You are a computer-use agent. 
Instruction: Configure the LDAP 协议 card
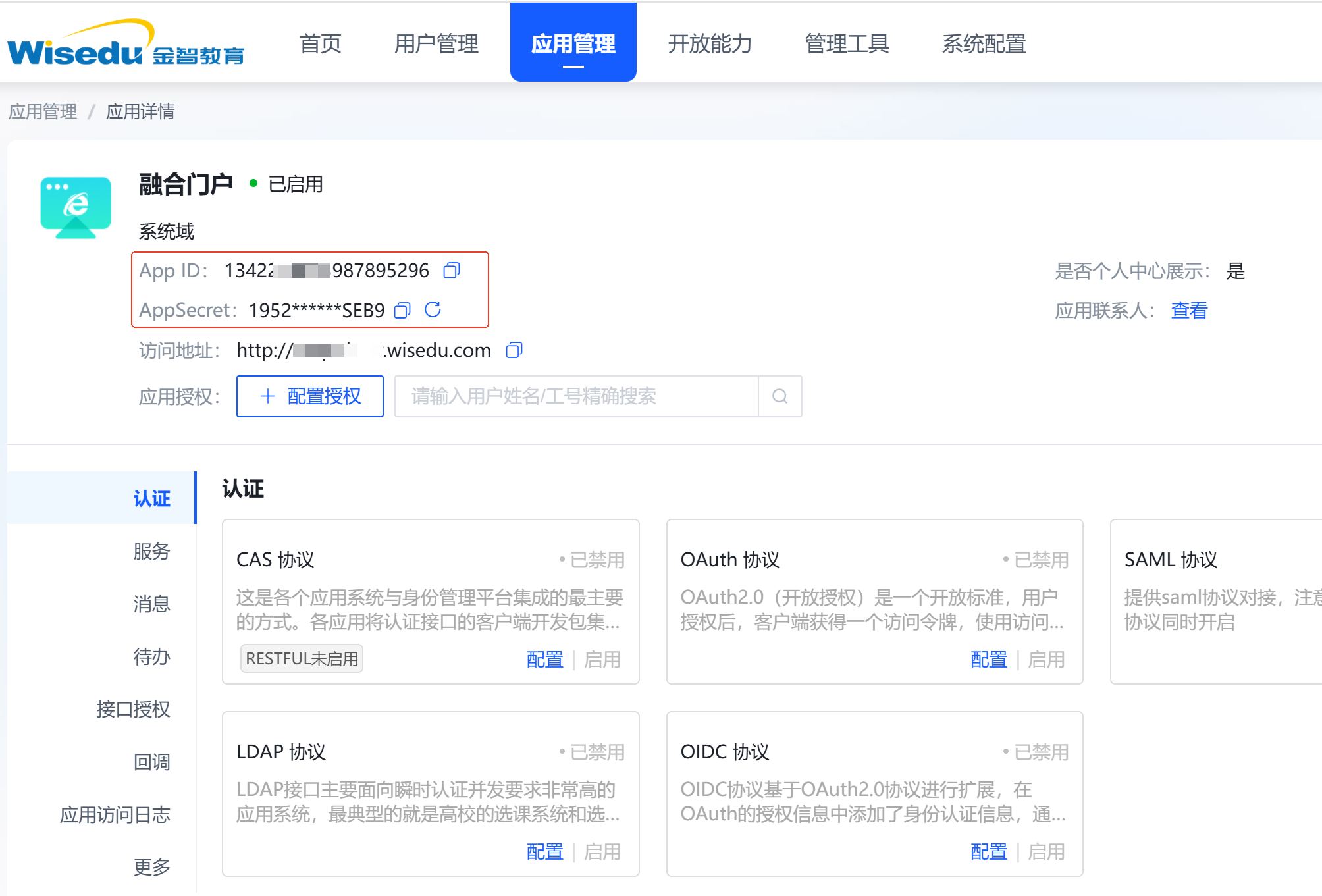[545, 851]
